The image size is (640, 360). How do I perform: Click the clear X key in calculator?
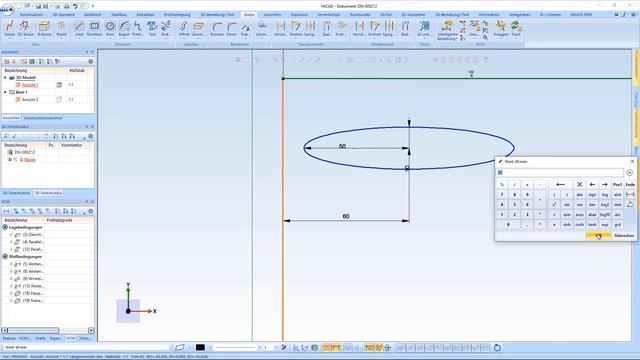click(579, 184)
